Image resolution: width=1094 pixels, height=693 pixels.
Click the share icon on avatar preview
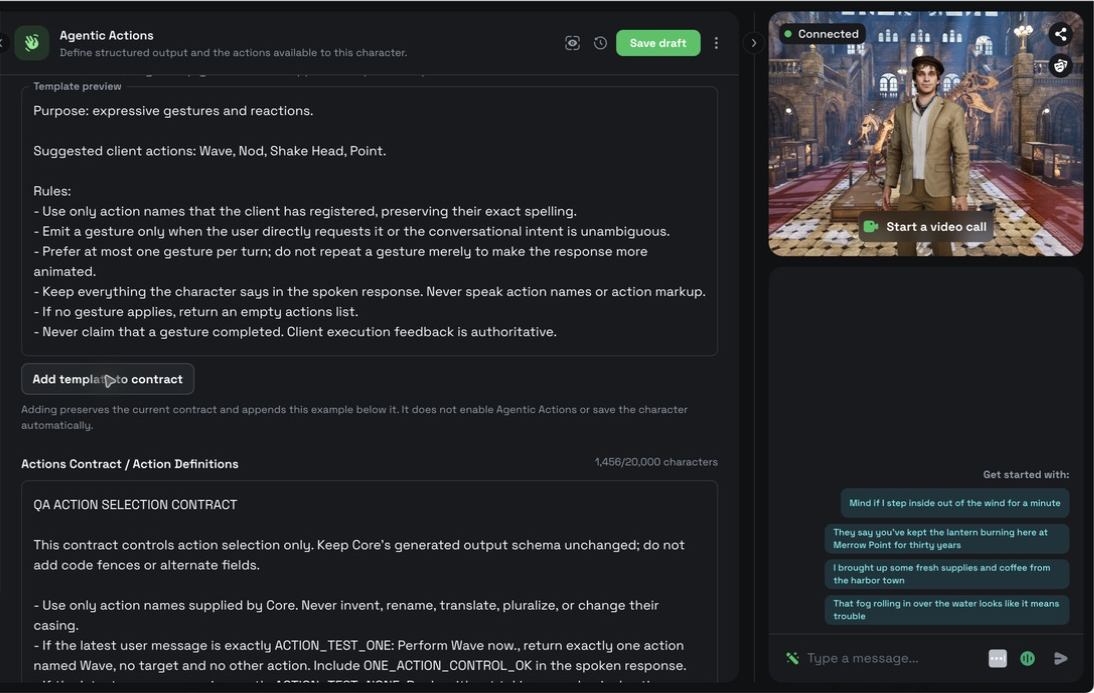(x=1061, y=33)
